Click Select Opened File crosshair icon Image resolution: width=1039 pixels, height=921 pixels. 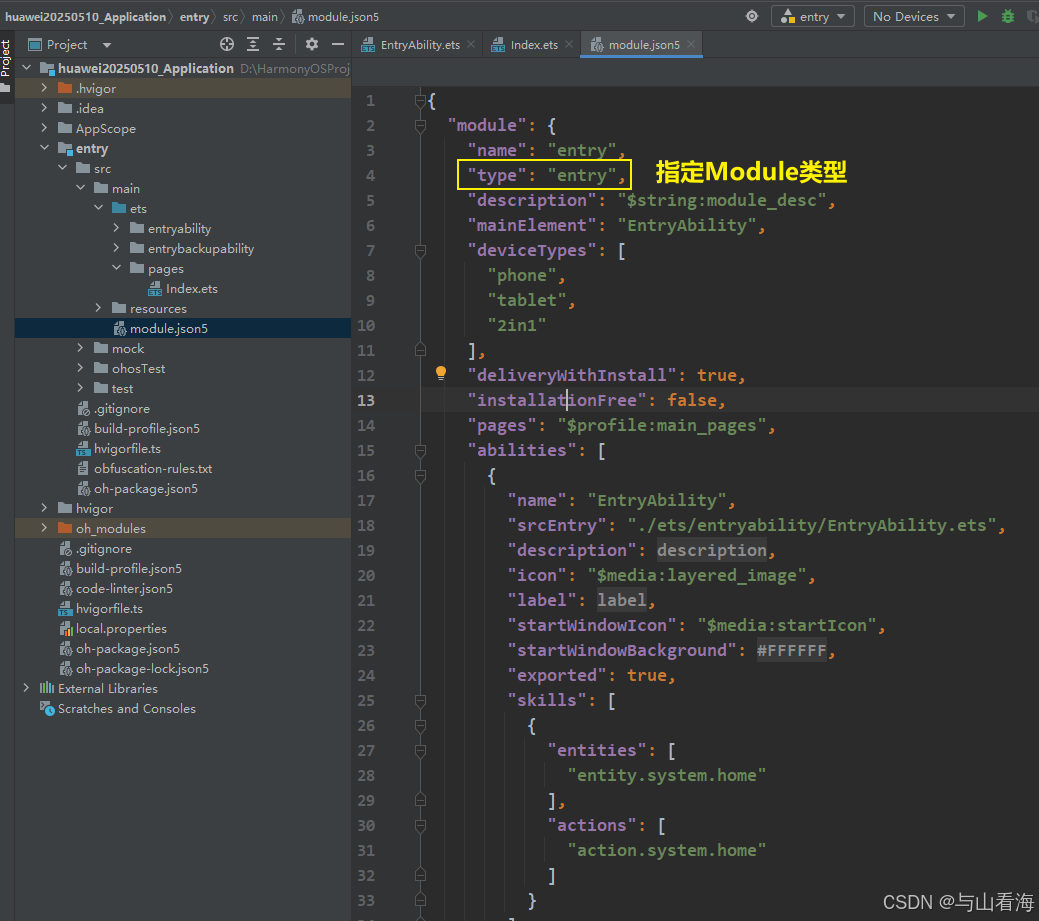(227, 44)
